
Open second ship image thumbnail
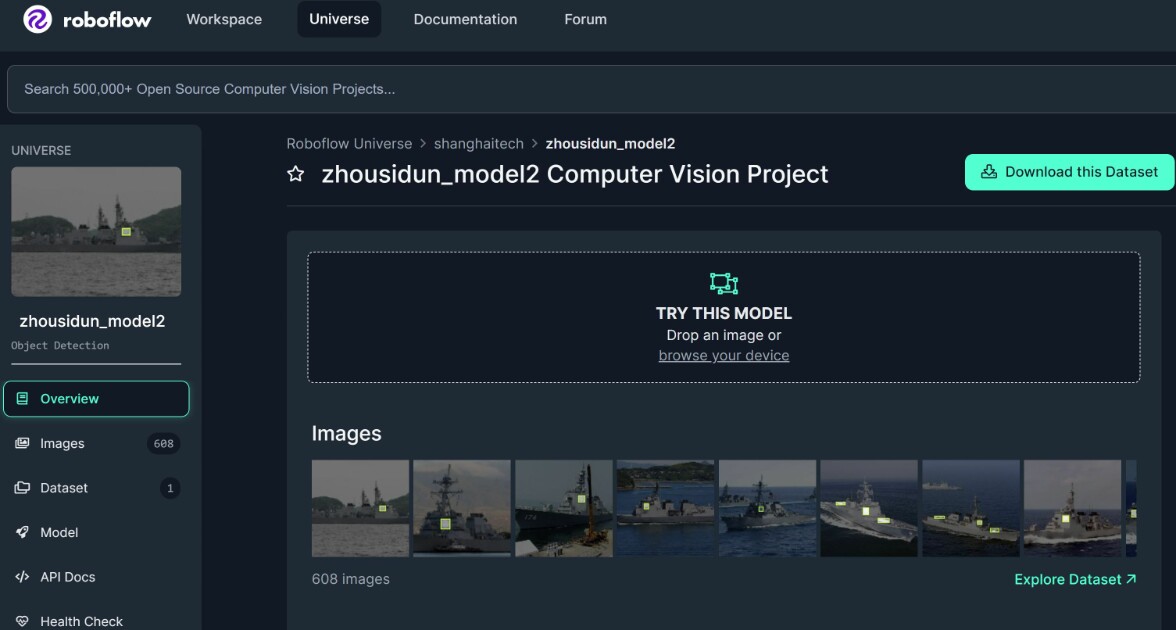[x=462, y=508]
